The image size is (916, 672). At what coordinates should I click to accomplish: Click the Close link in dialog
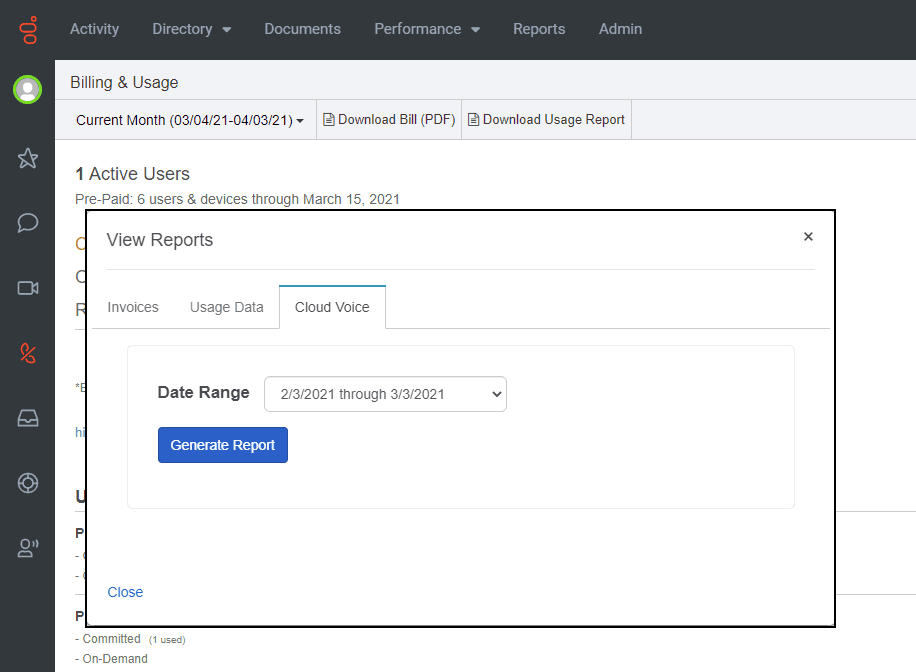coord(125,592)
